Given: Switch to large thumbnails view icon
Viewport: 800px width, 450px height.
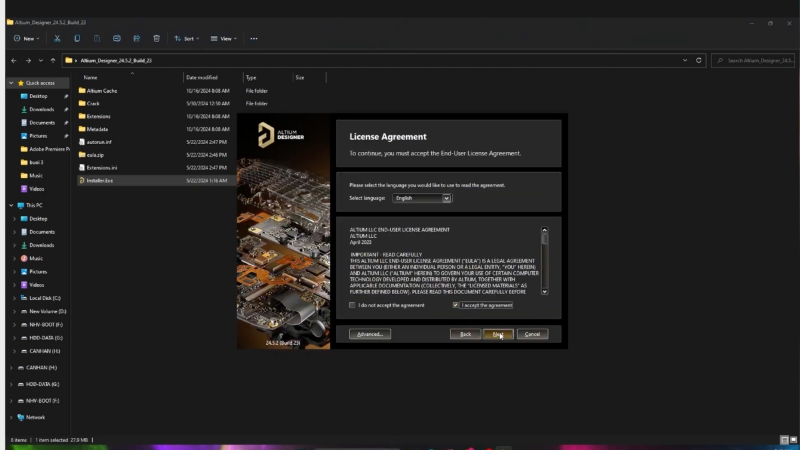Looking at the screenshot, I should [793, 440].
